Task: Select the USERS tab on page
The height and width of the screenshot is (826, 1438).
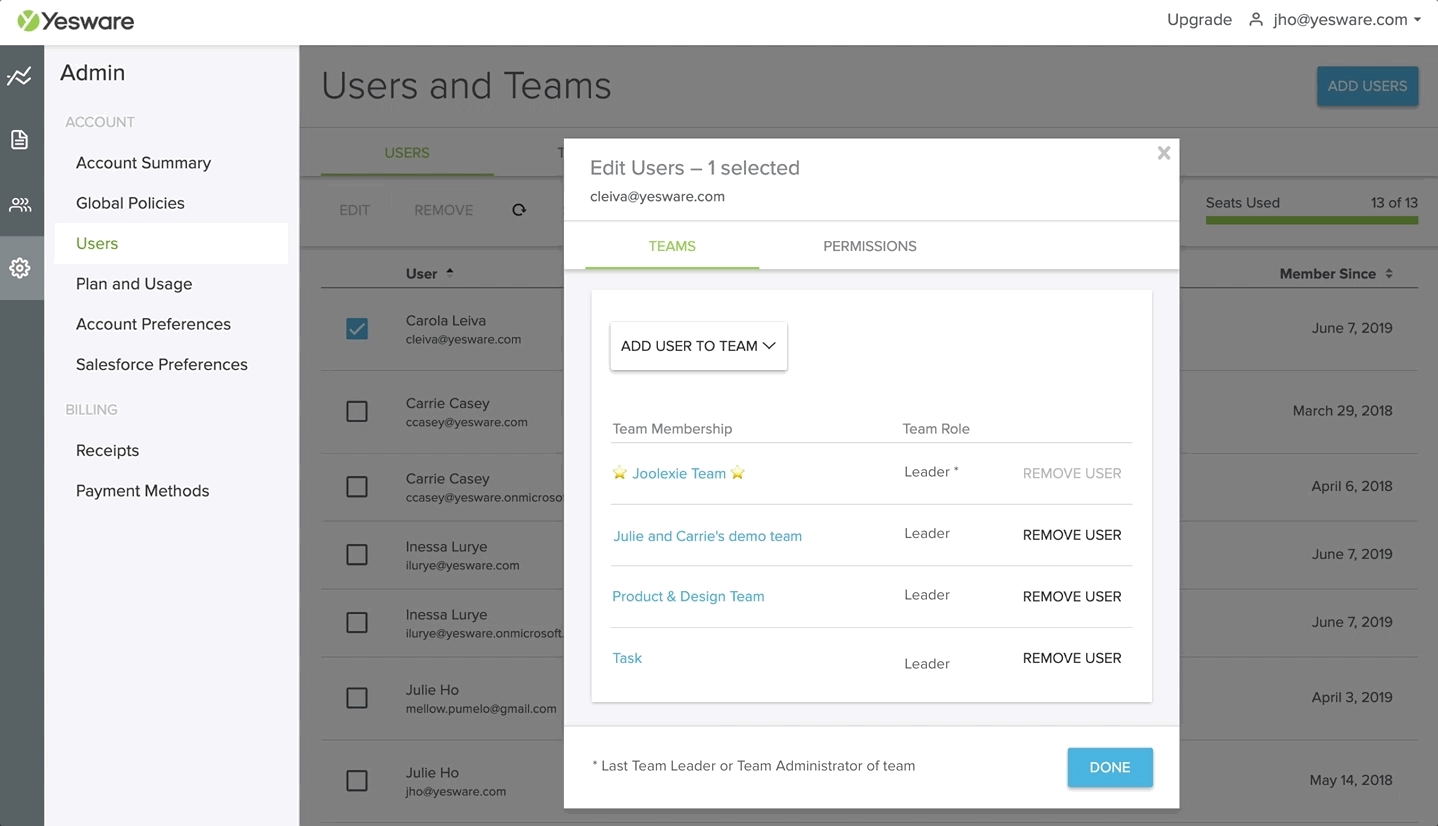Action: 407,153
